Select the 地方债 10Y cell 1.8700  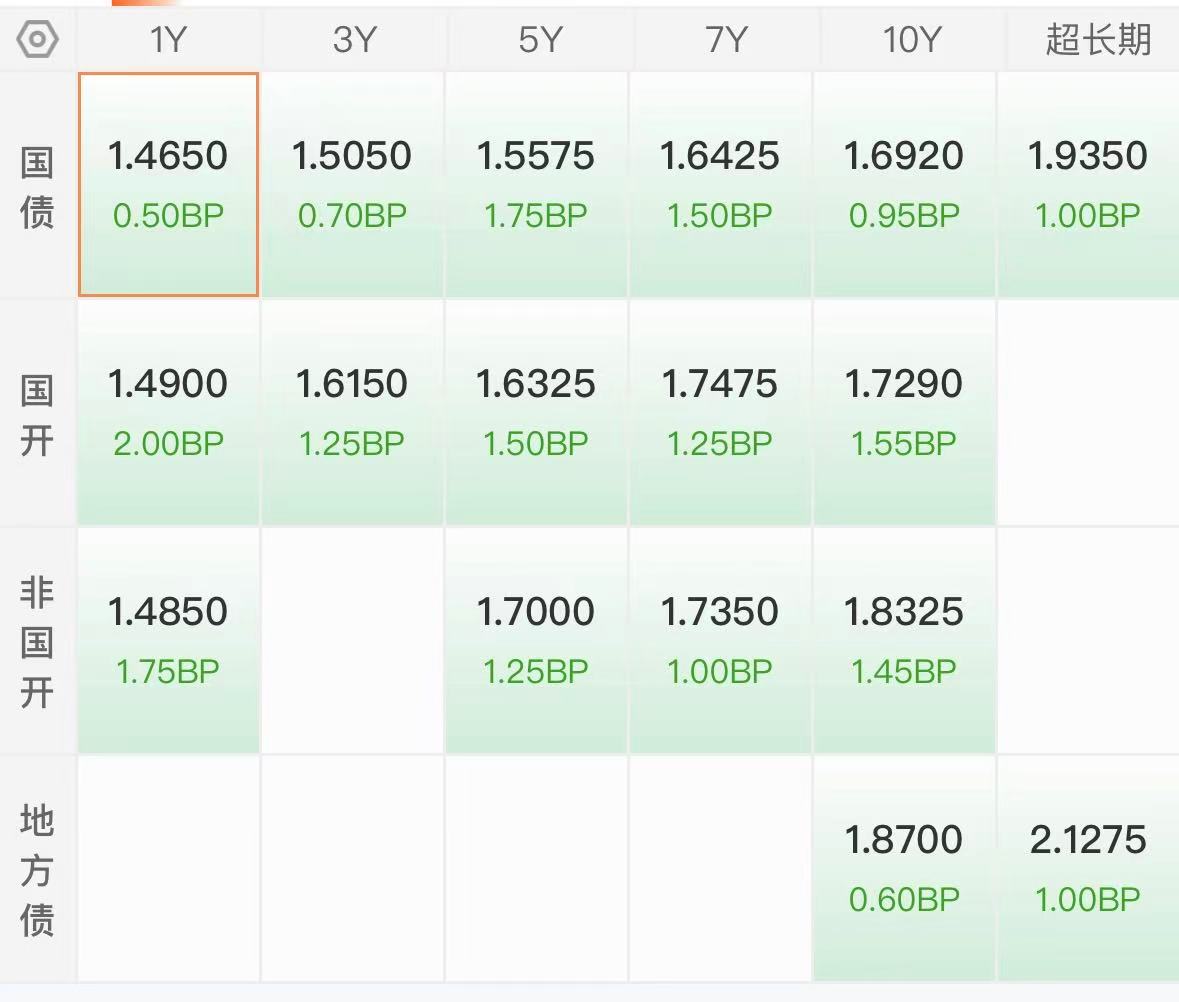point(904,868)
